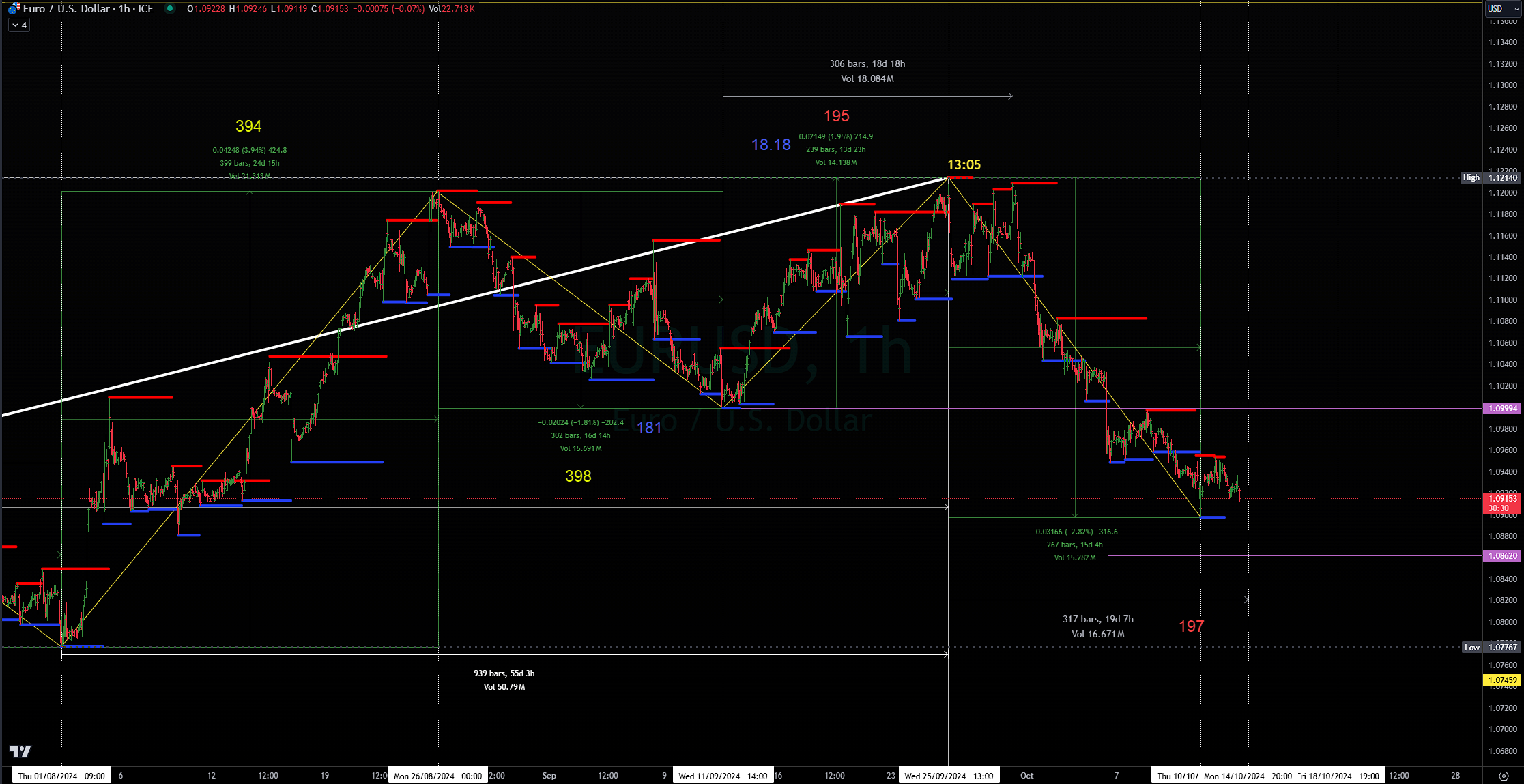Viewport: 1524px width, 784px height.
Task: Select the yellow 398 text annotation
Action: (x=578, y=476)
